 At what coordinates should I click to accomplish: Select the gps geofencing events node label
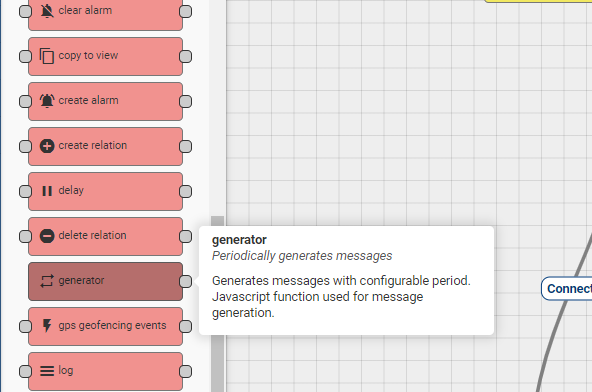[x=112, y=325]
